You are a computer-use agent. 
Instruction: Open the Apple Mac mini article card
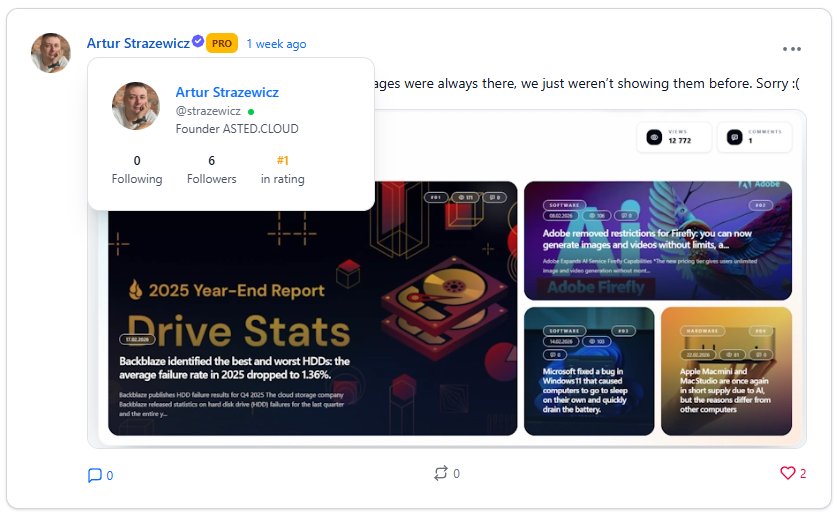click(x=726, y=372)
